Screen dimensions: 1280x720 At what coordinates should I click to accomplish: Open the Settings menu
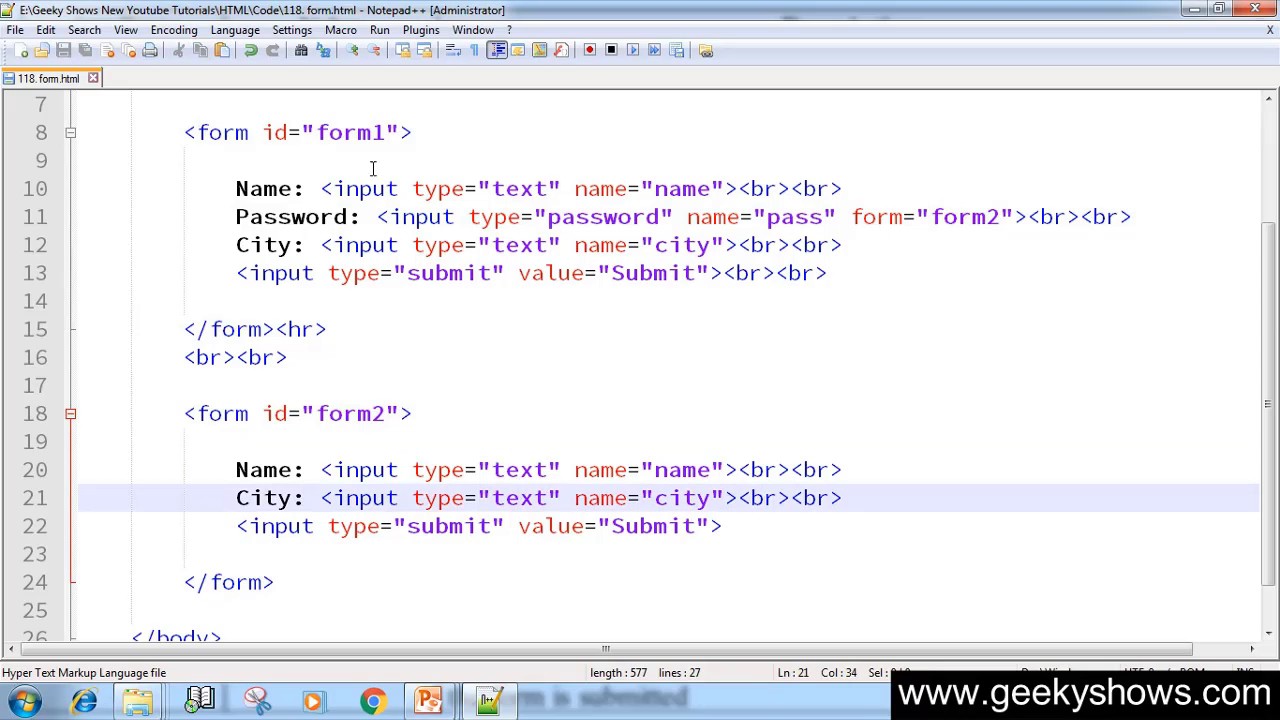[292, 30]
